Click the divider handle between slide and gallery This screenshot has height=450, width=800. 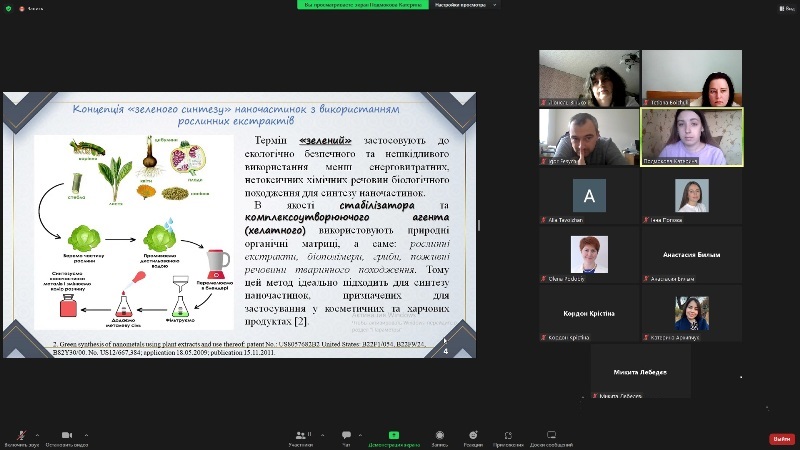tap(479, 225)
